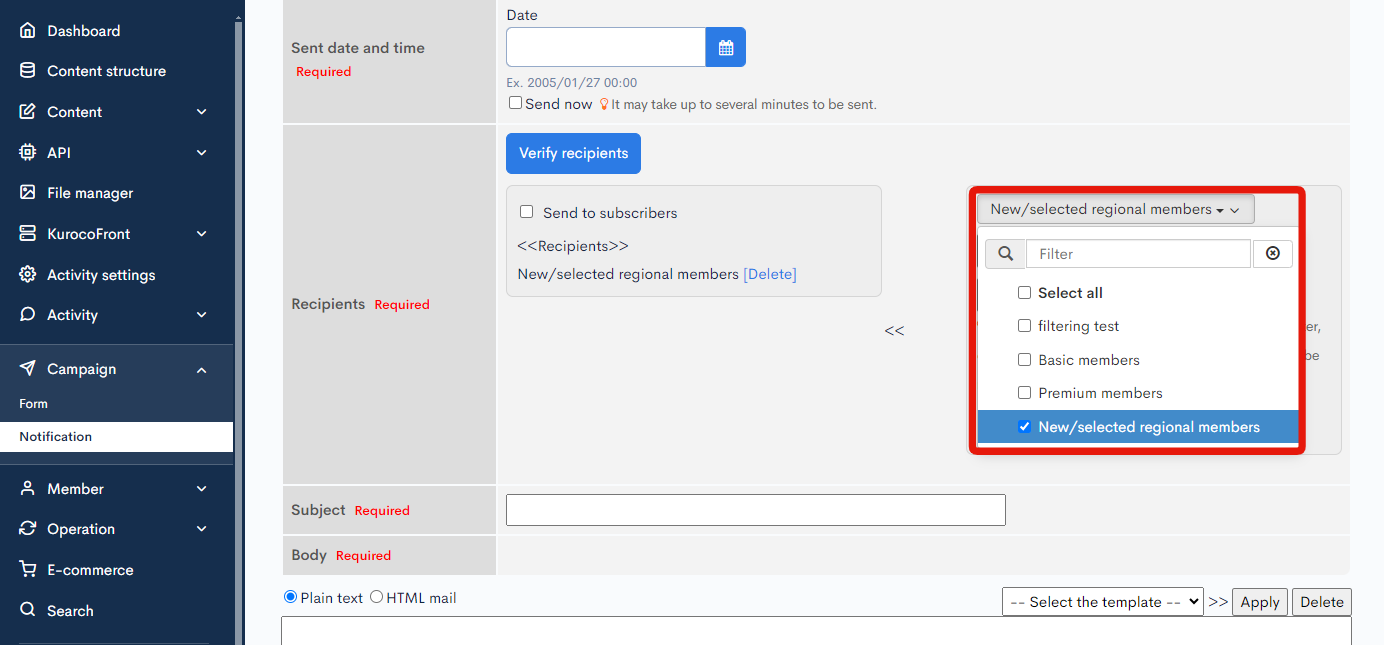The height and width of the screenshot is (645, 1384).
Task: Click the magnifier icon in the filter box
Action: (1005, 253)
